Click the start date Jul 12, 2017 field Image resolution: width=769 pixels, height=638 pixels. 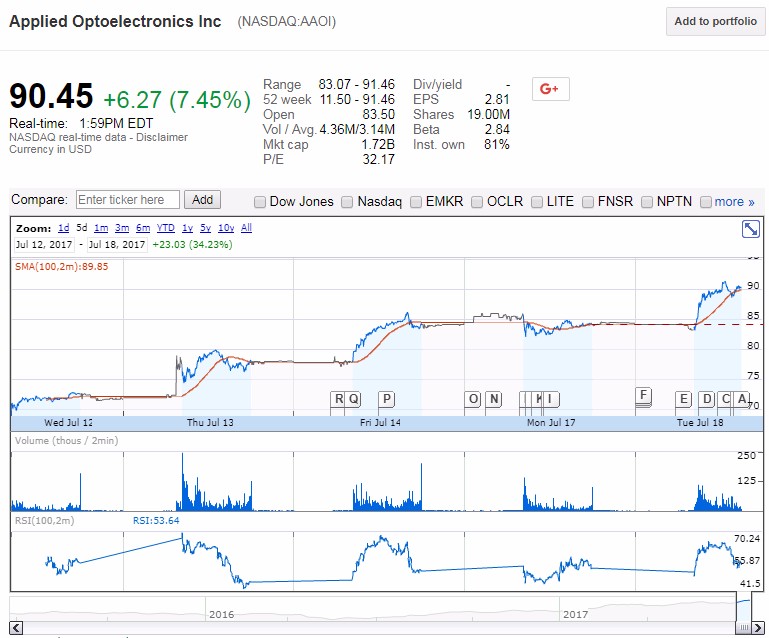44,245
